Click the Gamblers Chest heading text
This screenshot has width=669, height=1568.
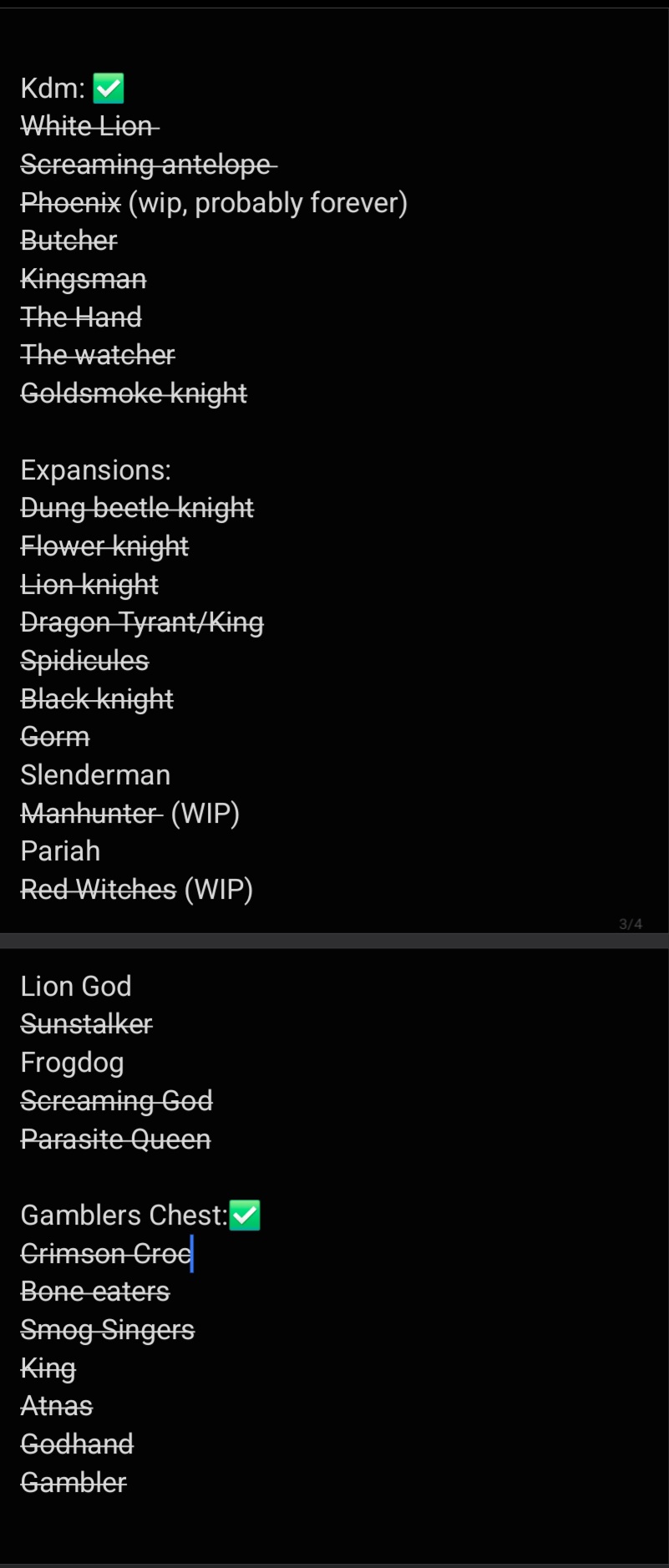pyautogui.click(x=124, y=1215)
